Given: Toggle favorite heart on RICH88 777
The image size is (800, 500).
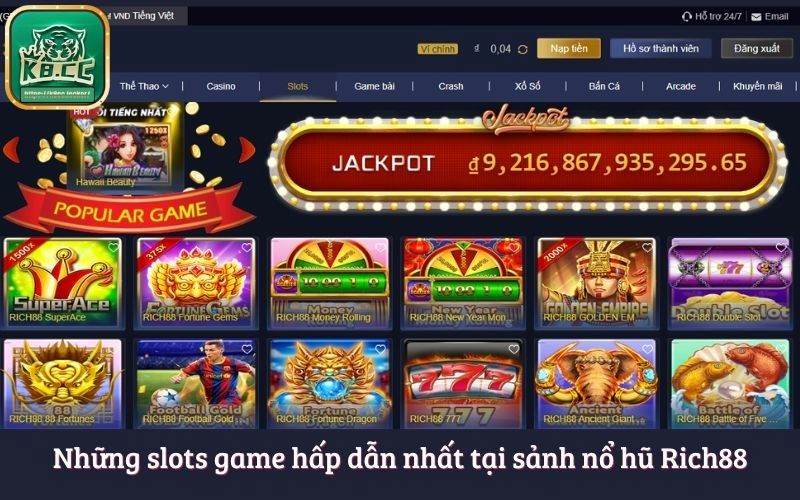Looking at the screenshot, I should click(514, 349).
